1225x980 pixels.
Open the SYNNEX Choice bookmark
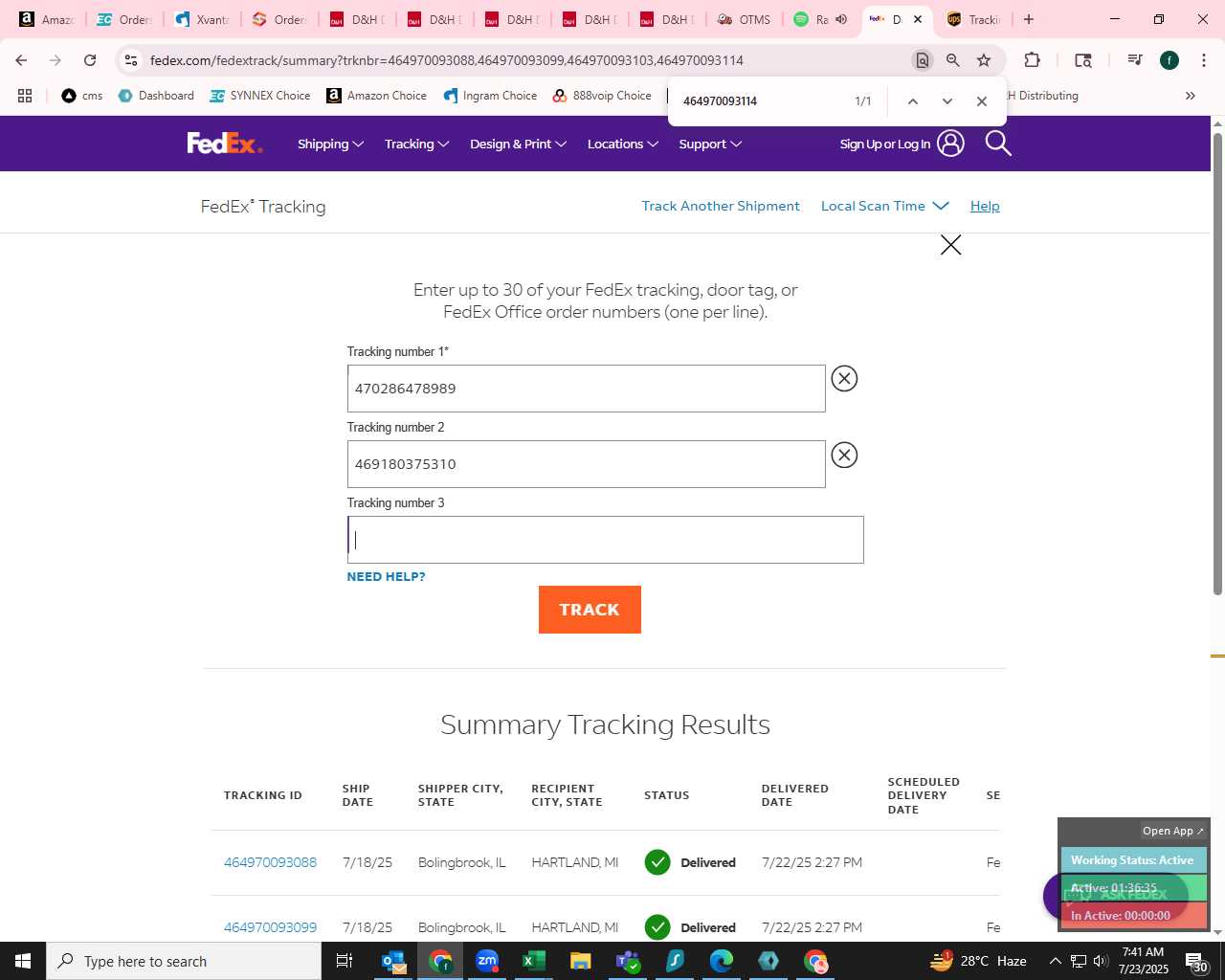pyautogui.click(x=260, y=96)
